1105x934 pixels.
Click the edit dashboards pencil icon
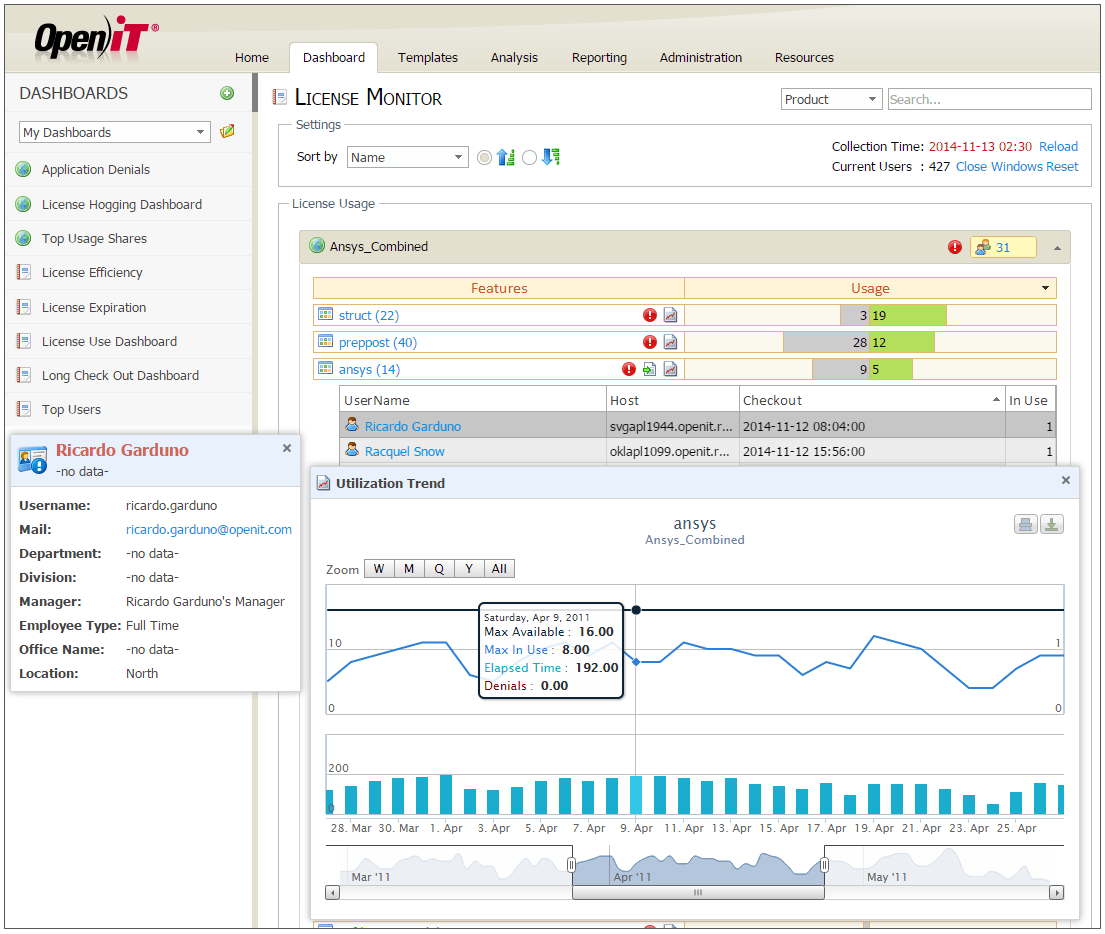coord(227,131)
